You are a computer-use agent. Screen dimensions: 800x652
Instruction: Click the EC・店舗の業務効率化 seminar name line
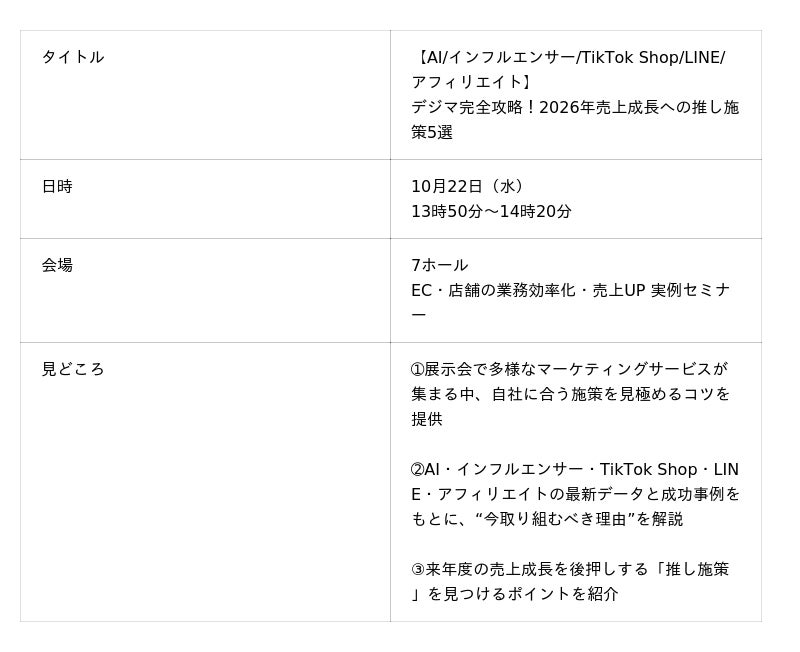570,290
